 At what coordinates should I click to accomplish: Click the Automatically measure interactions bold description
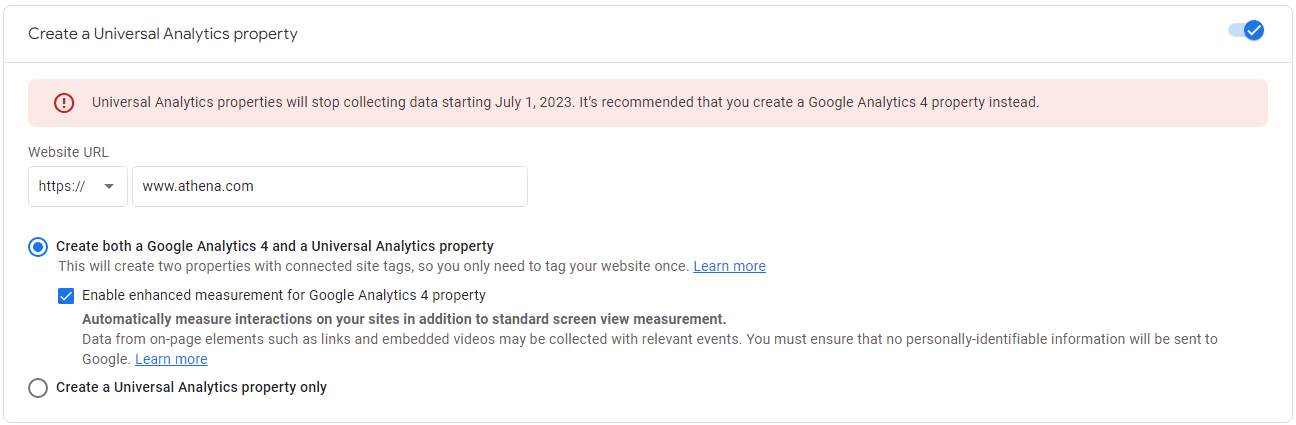pos(404,319)
